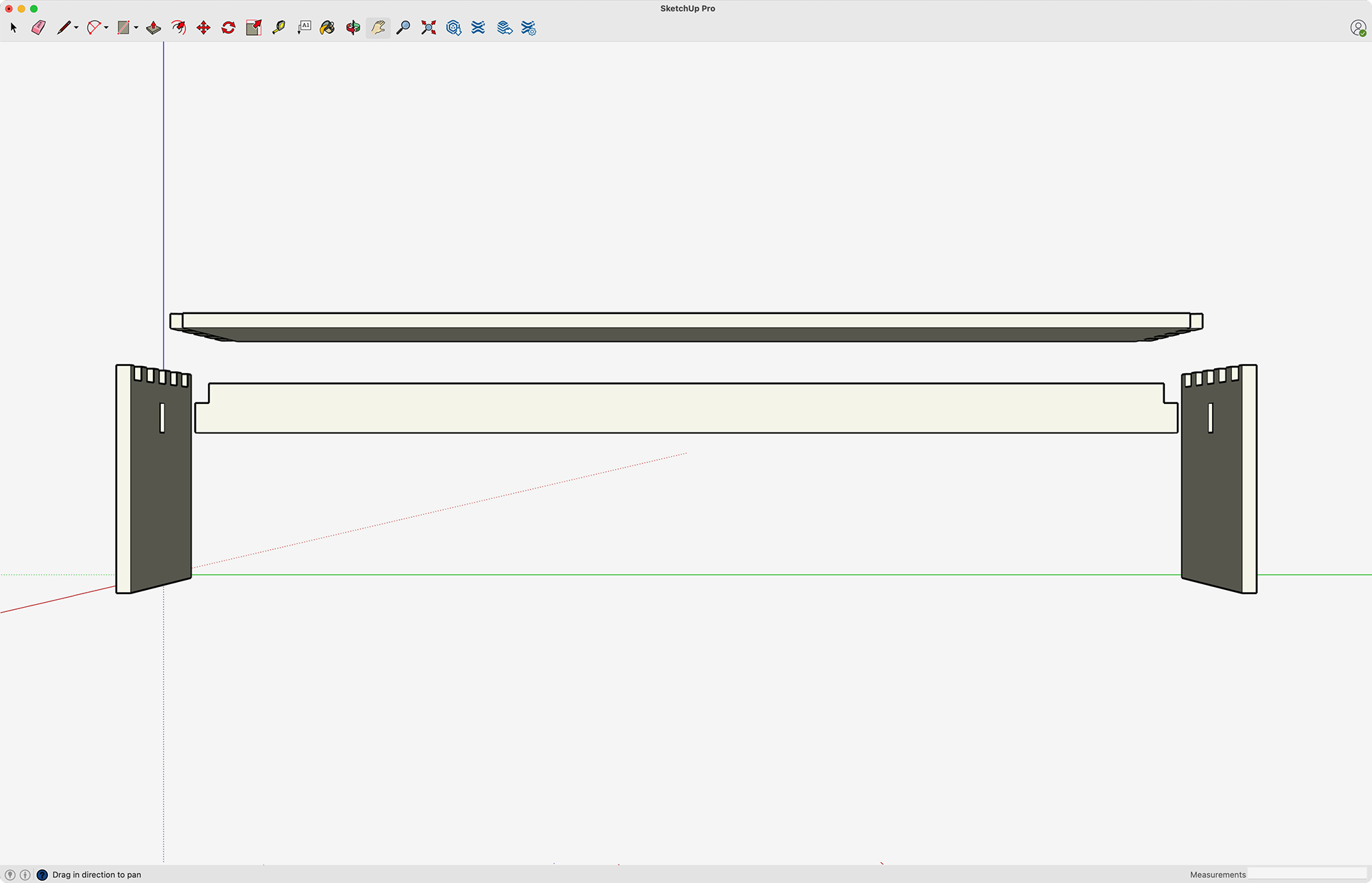Select the Rotate tool

coord(229,28)
